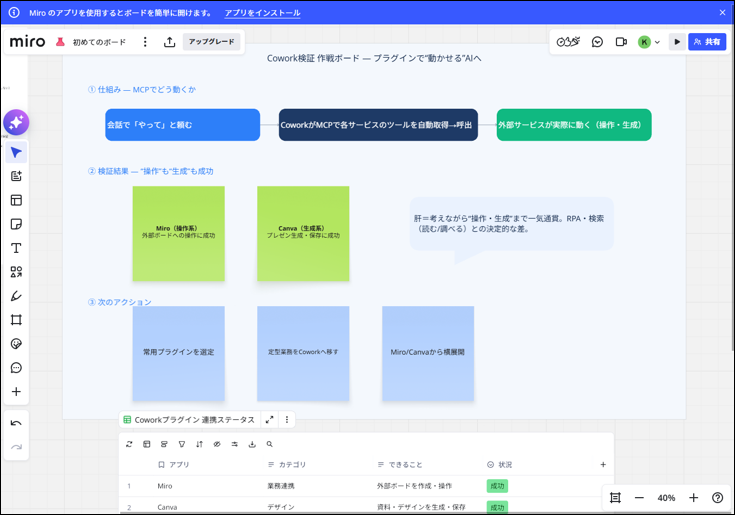
Task: Open the stickers and emoji tool
Action: [x=16, y=343]
